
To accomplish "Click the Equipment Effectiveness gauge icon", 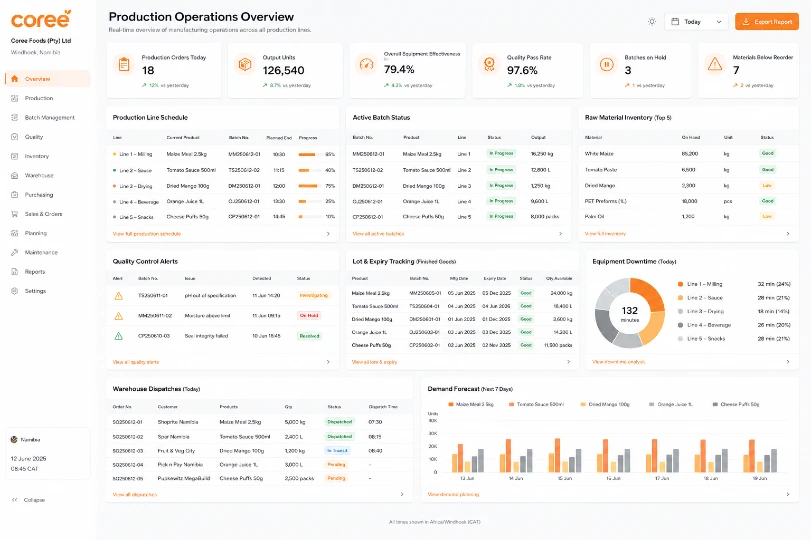I will tap(366, 65).
